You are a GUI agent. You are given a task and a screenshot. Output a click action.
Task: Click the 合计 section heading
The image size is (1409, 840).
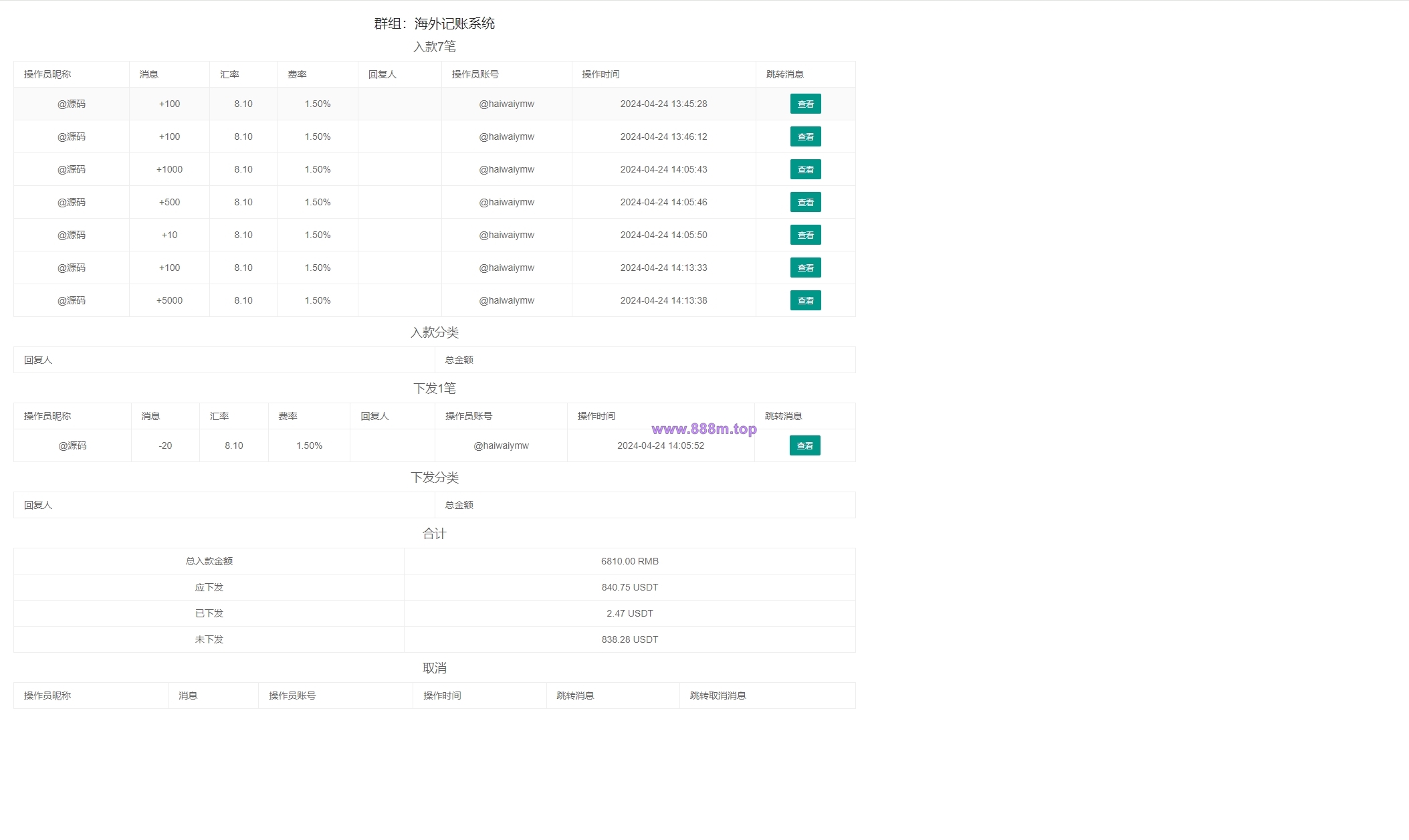click(x=434, y=534)
